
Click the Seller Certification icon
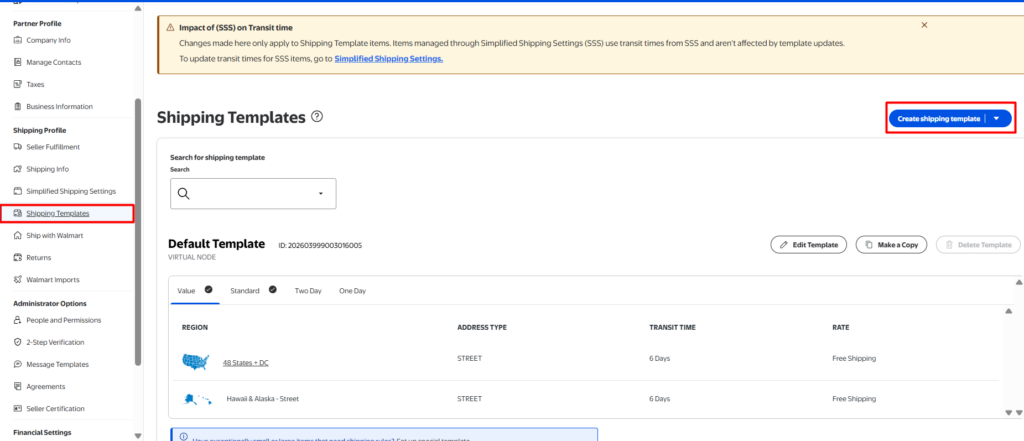(x=18, y=409)
